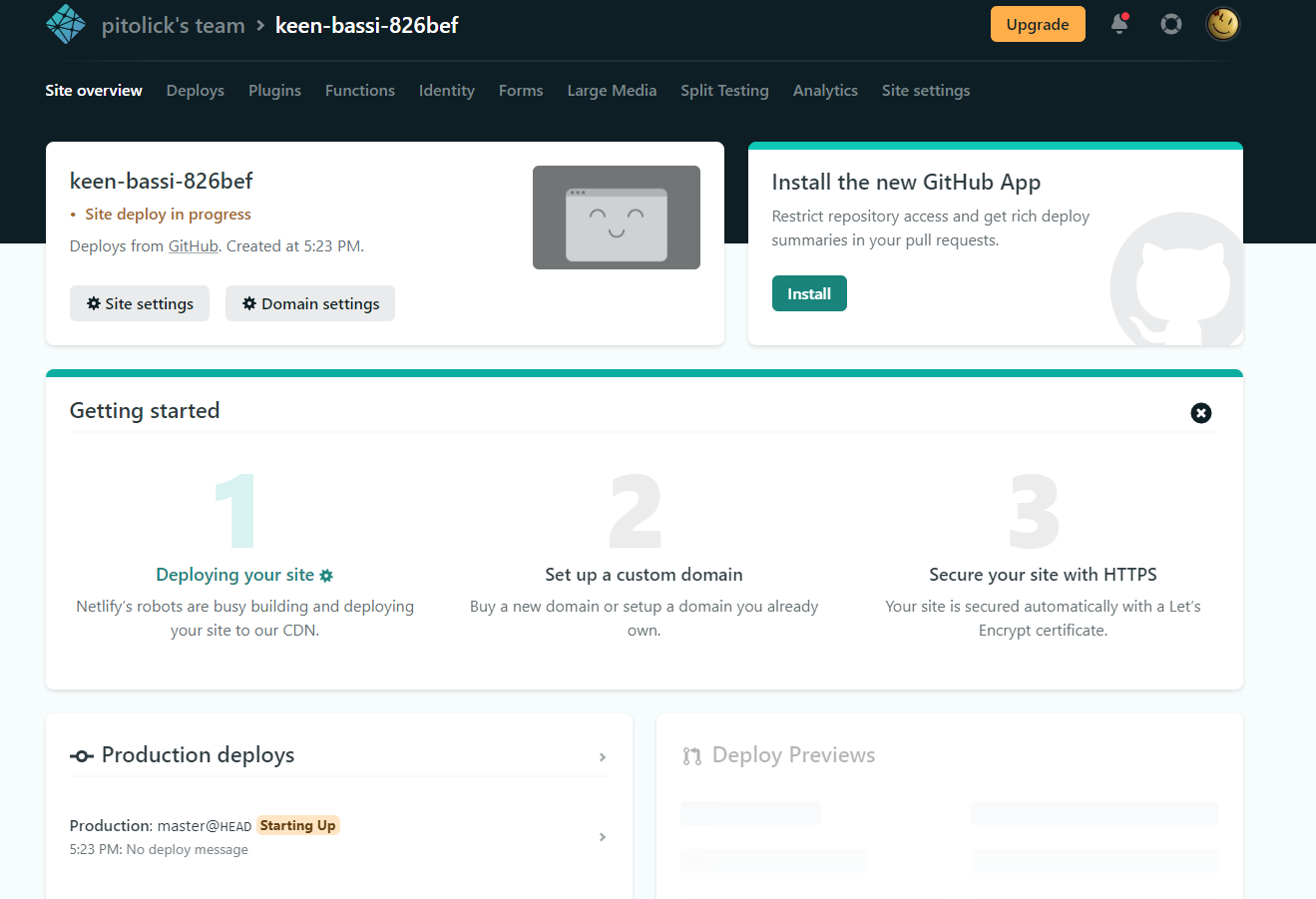Click the gear icon beside Deploying your site

[x=326, y=576]
